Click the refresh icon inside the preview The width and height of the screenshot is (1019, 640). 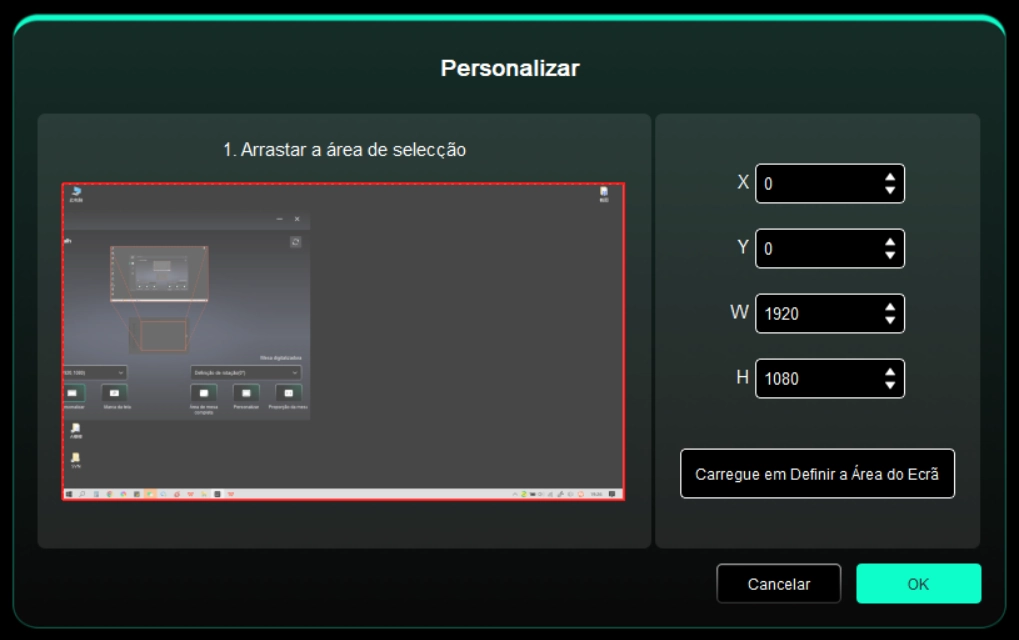[295, 242]
